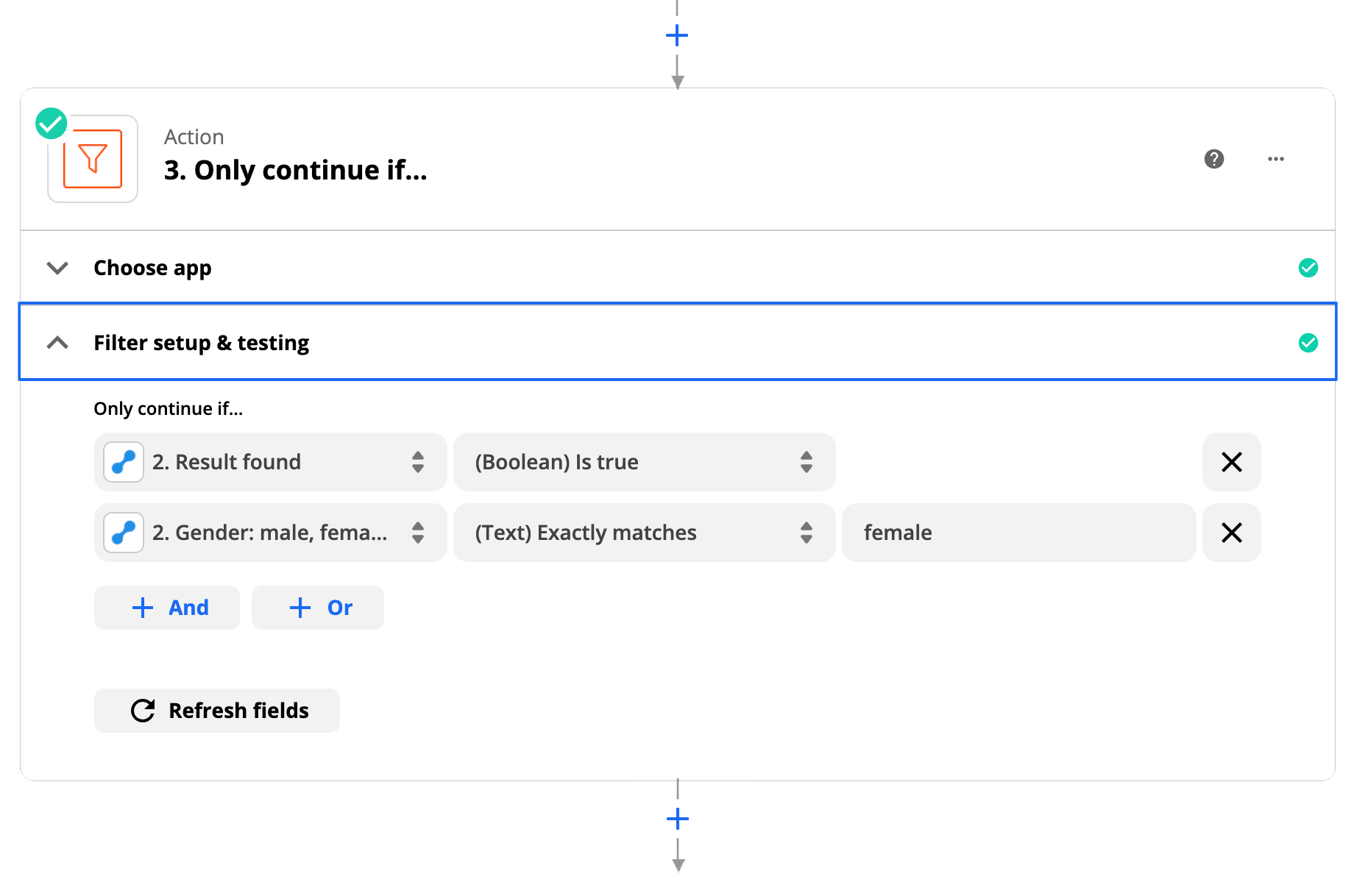Click the plus icon below the step
Screen dimensions: 1357x896
click(677, 819)
